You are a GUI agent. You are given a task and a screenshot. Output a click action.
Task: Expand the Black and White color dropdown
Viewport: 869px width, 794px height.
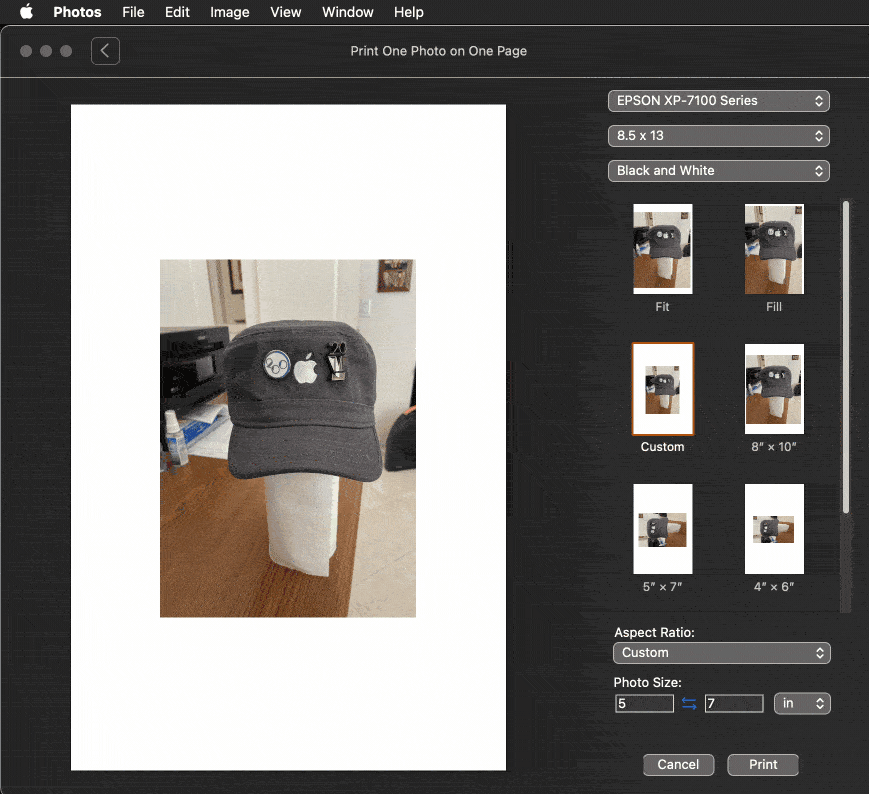(x=718, y=171)
